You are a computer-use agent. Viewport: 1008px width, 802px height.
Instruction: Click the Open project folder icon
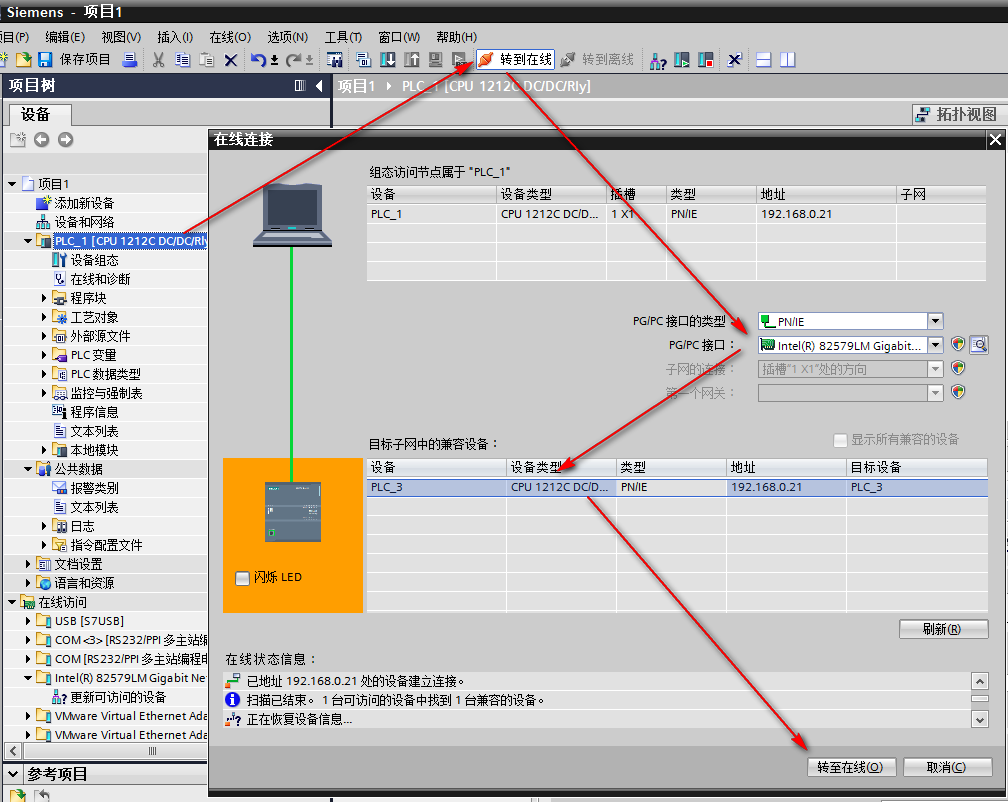(x=23, y=60)
